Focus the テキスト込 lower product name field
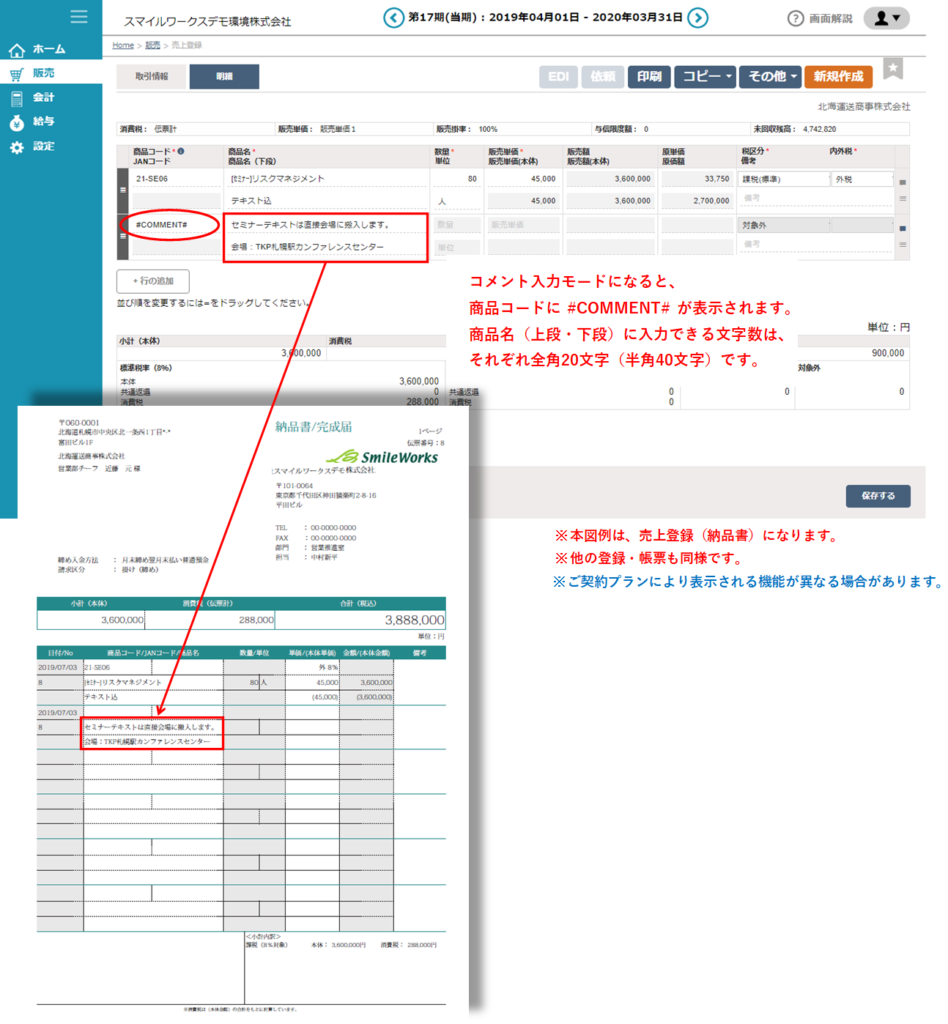Screen dimensions: 948x1024 tap(326, 201)
